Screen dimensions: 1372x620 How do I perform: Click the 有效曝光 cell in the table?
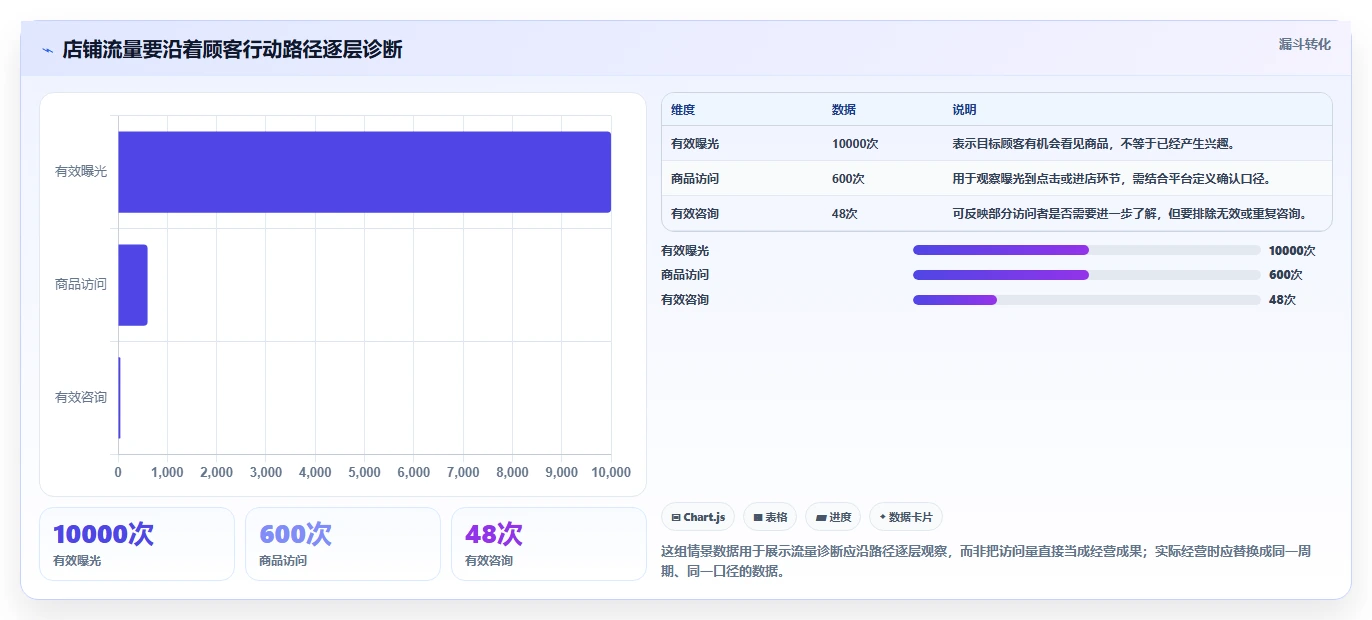tap(695, 144)
